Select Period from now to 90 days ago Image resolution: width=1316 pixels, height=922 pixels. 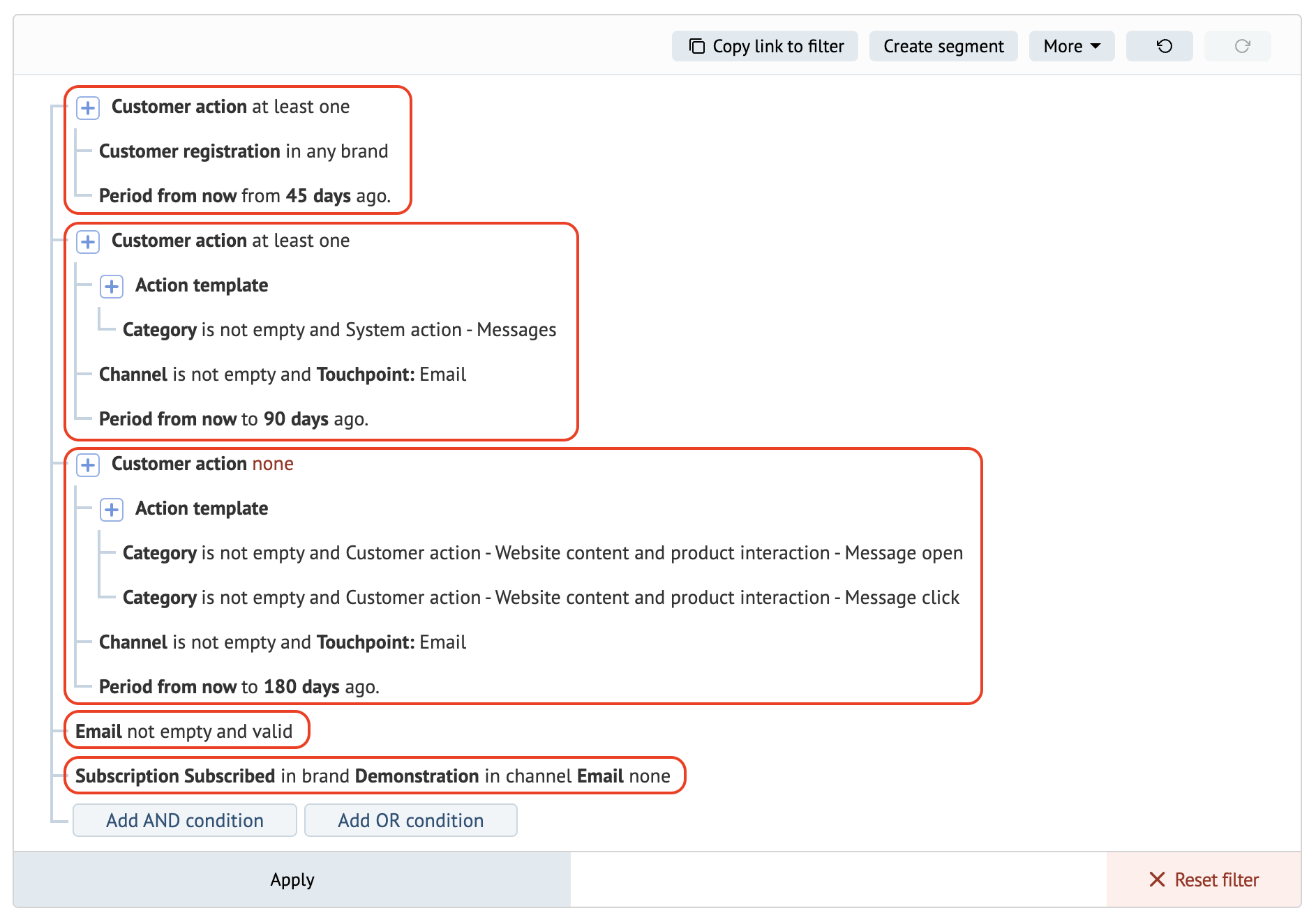(234, 419)
